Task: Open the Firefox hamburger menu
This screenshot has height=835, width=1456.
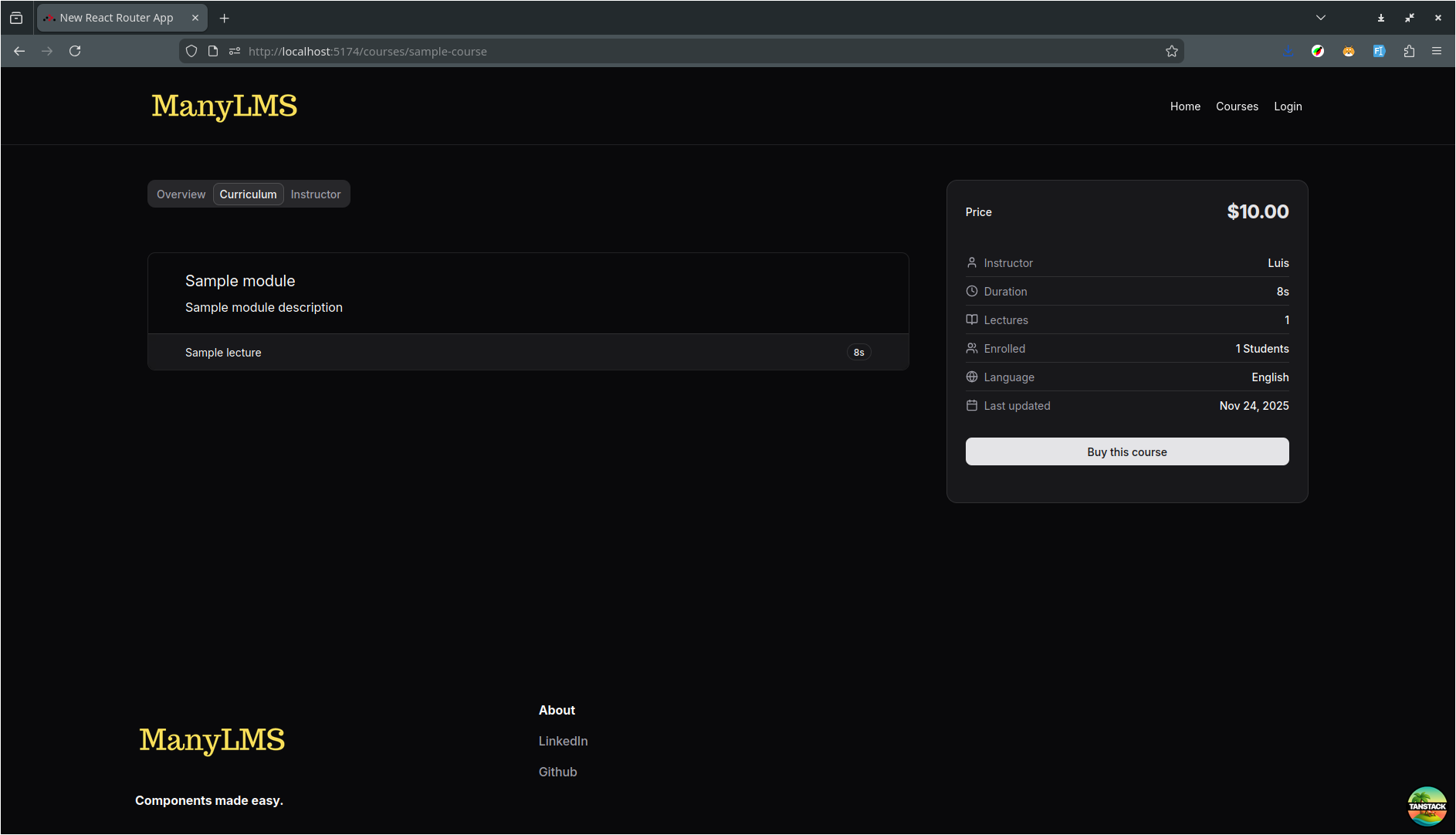Action: pos(1437,51)
